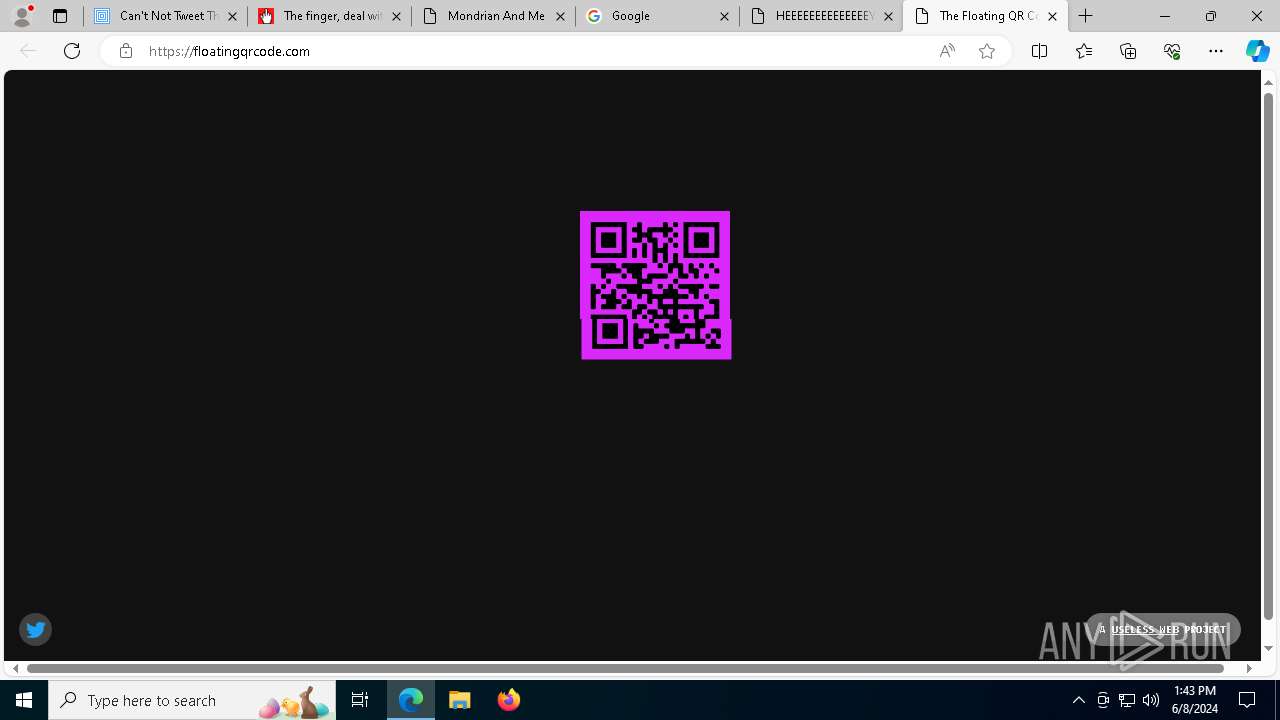
Task: Switch to the Can't Not Tweet This tab
Action: tap(165, 16)
